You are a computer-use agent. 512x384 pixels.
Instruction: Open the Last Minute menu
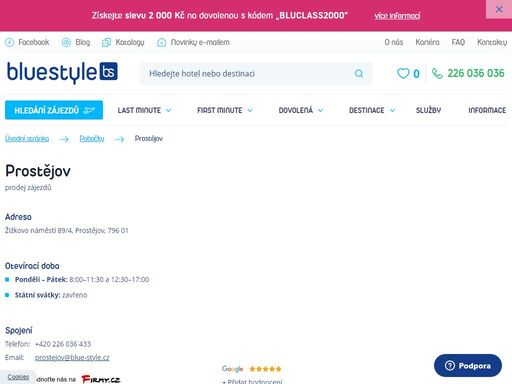tap(139, 110)
